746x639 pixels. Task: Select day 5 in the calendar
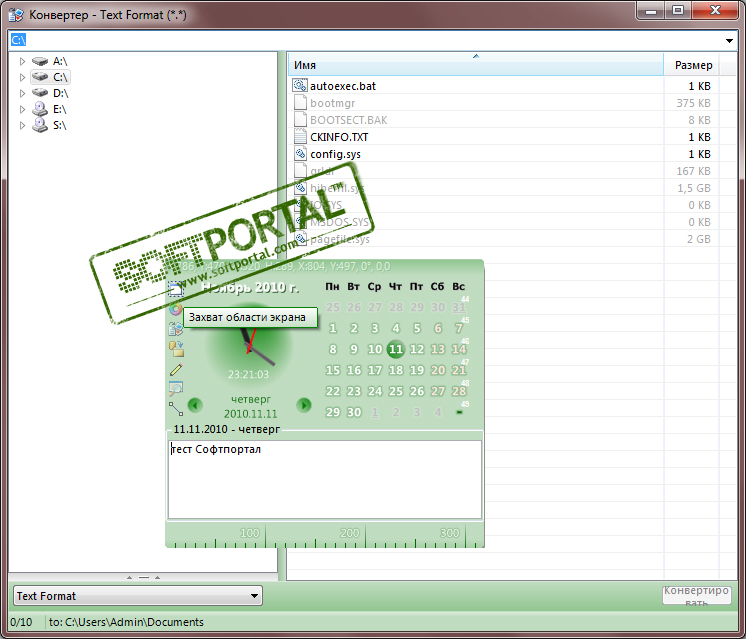[417, 328]
